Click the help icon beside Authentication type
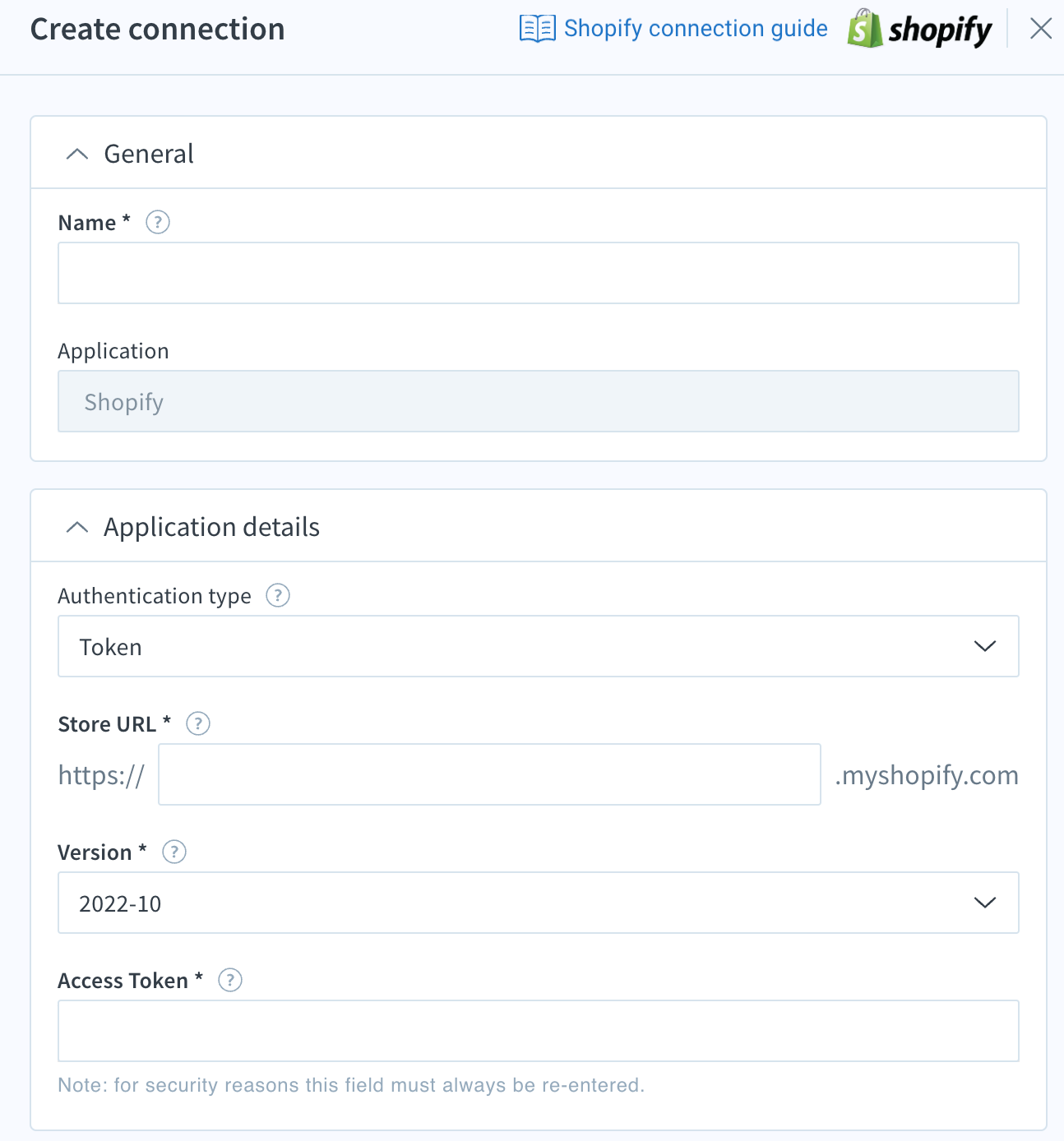1064x1141 pixels. coord(277,595)
